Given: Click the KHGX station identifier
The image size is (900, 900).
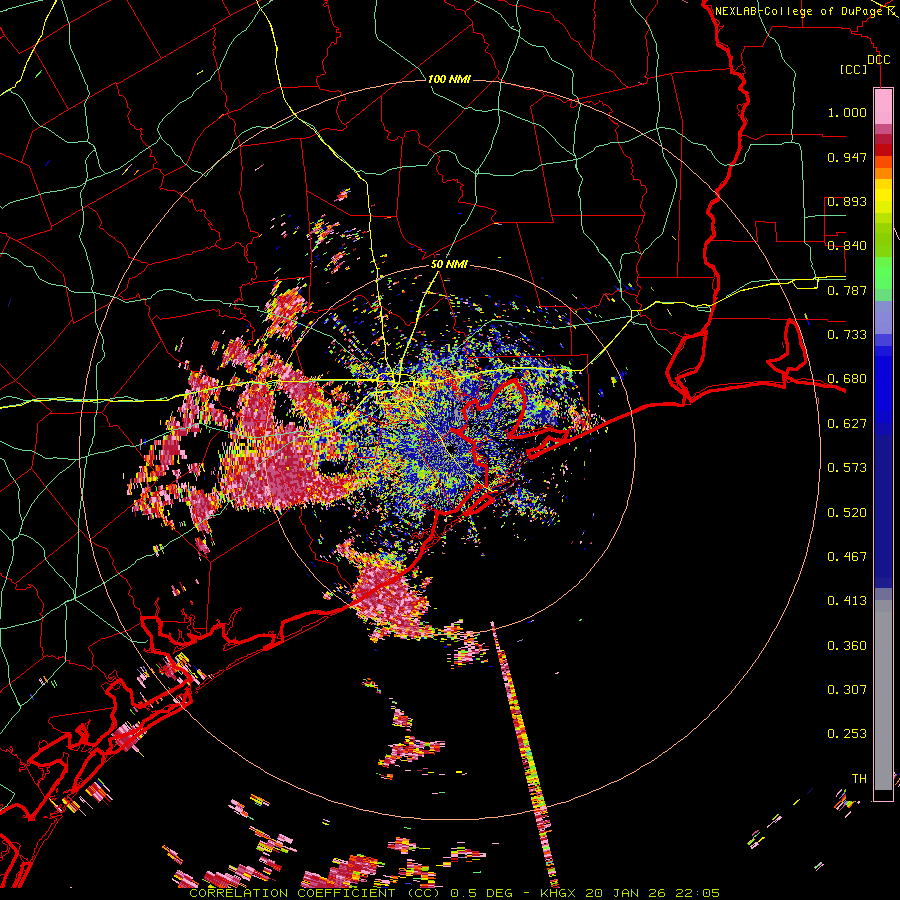Looking at the screenshot, I should [560, 893].
